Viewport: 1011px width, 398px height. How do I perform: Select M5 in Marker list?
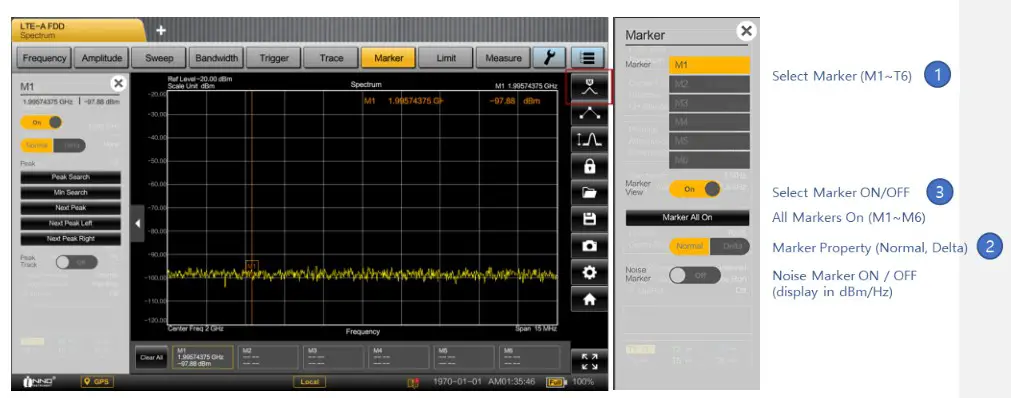tap(709, 141)
